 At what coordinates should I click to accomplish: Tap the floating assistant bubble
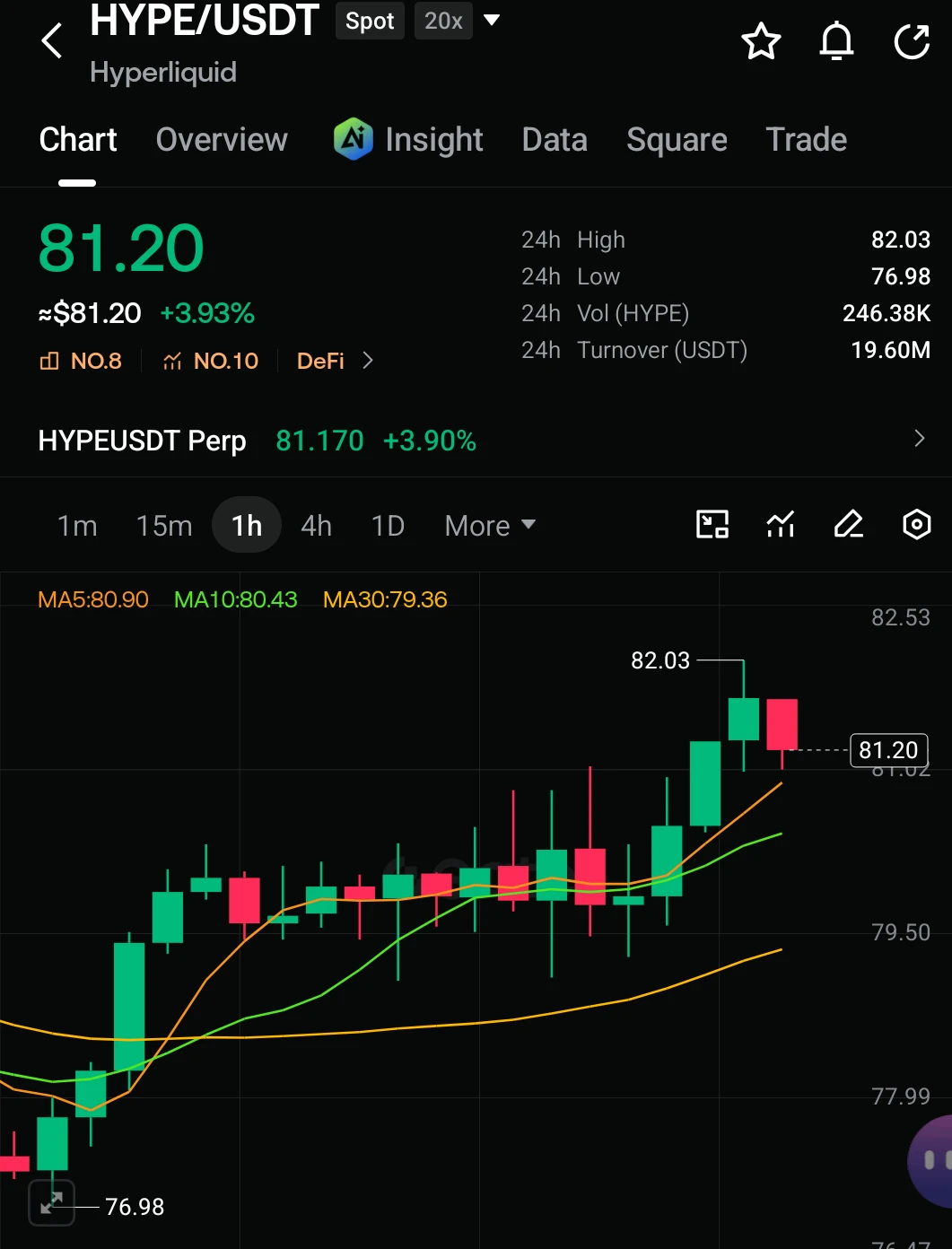click(x=931, y=1161)
